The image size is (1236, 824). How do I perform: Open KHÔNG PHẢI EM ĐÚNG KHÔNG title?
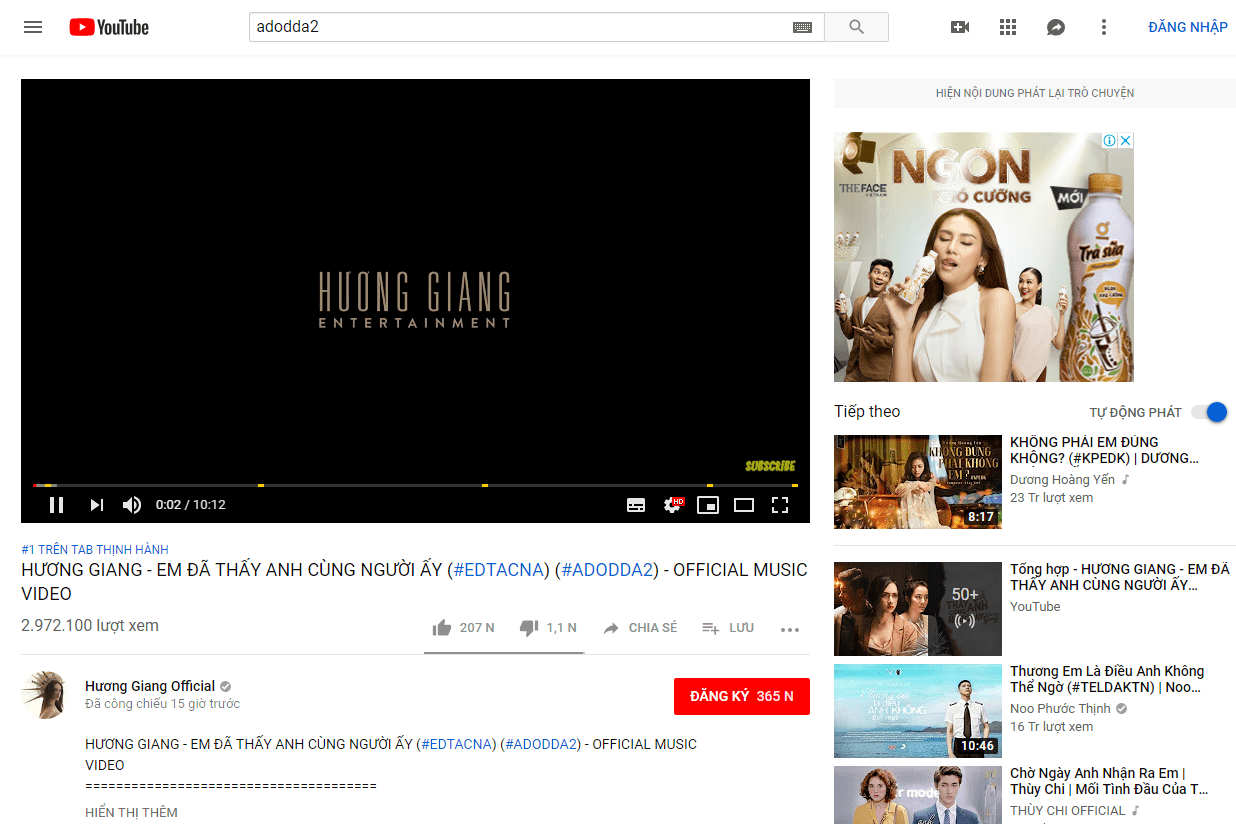[x=1104, y=450]
